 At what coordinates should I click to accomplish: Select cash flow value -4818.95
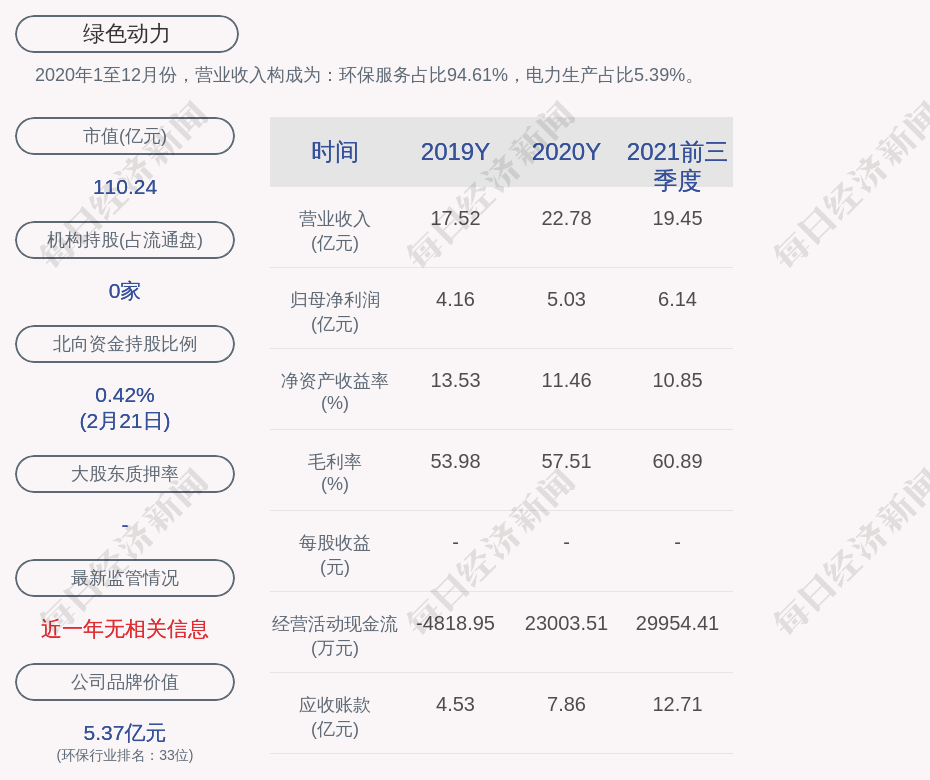(x=455, y=623)
